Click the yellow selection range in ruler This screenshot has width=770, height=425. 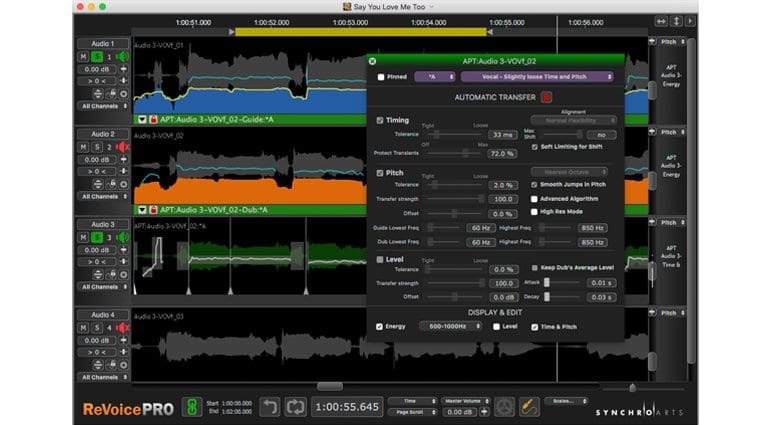[x=361, y=32]
